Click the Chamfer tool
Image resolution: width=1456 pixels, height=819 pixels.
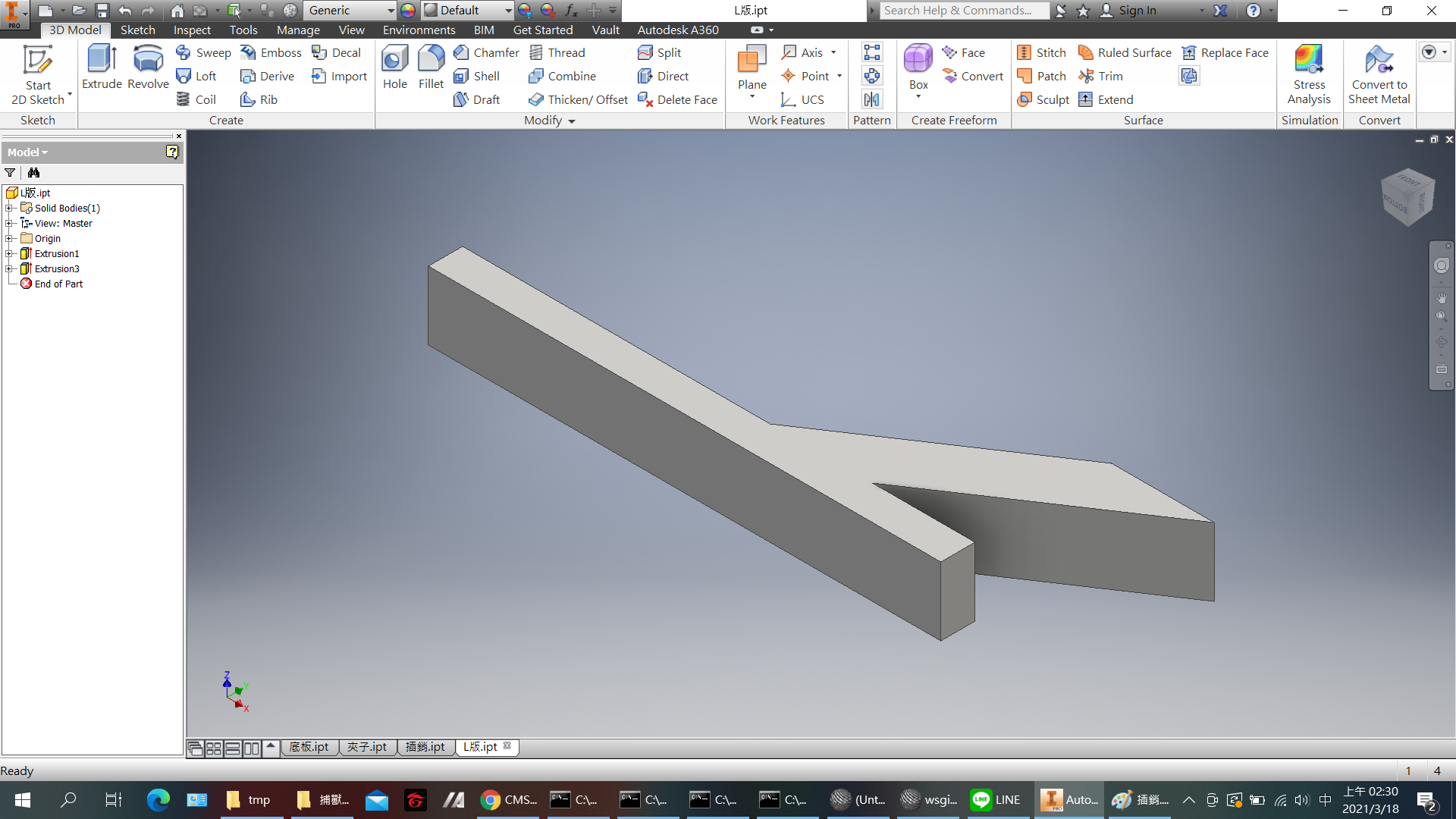pos(486,52)
